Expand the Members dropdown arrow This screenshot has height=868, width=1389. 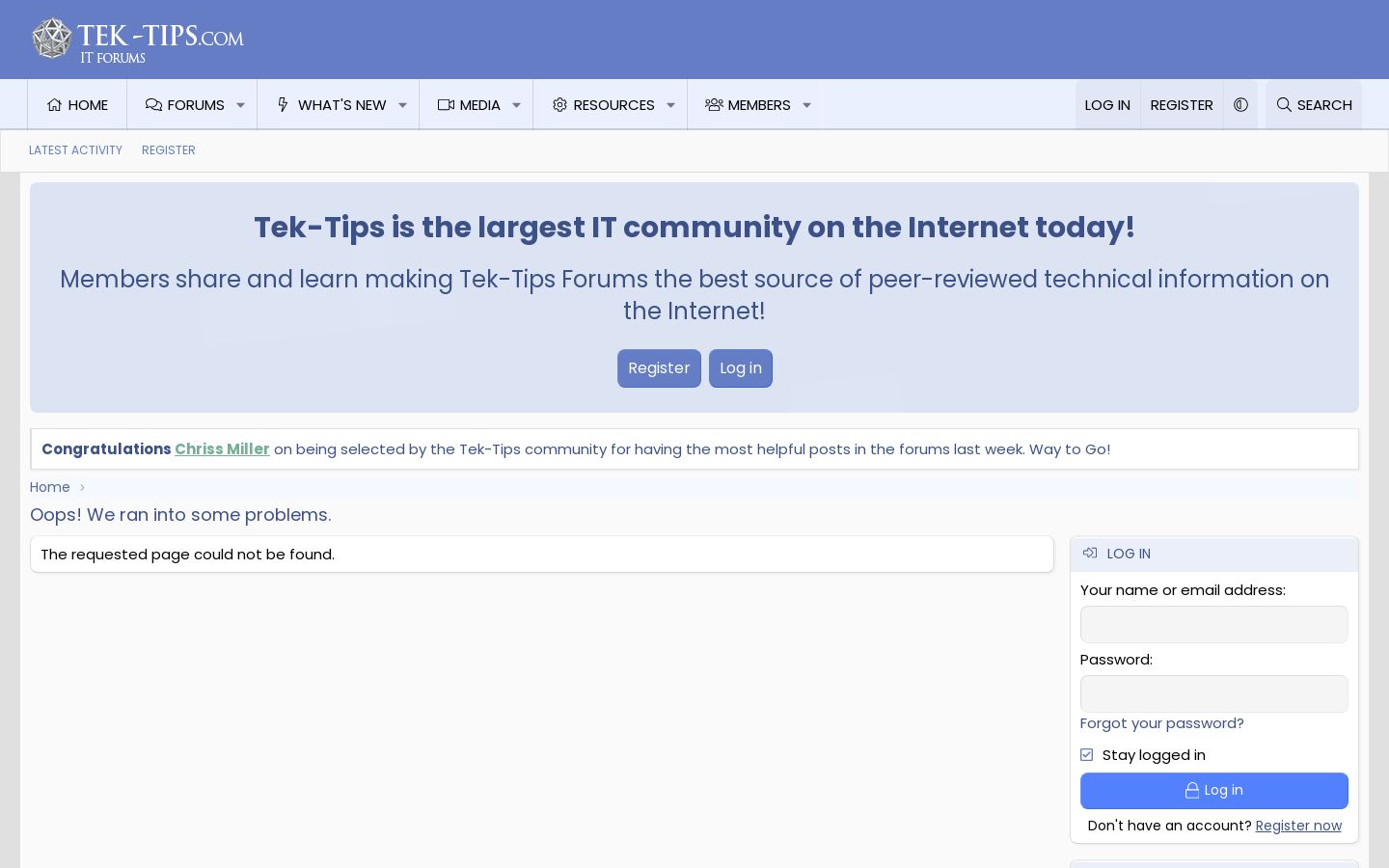(x=807, y=105)
